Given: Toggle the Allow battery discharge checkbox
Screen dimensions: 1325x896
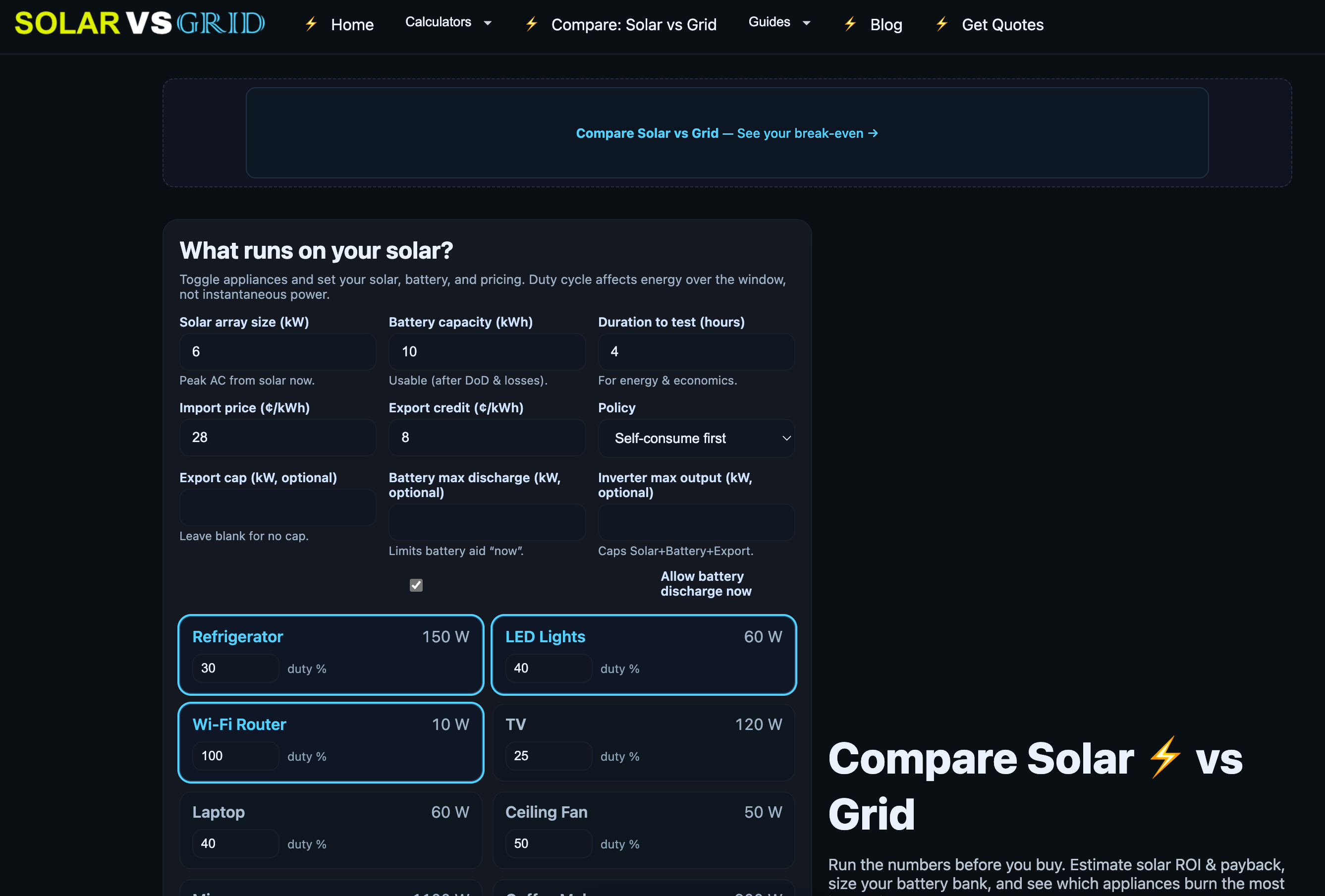Looking at the screenshot, I should (416, 585).
